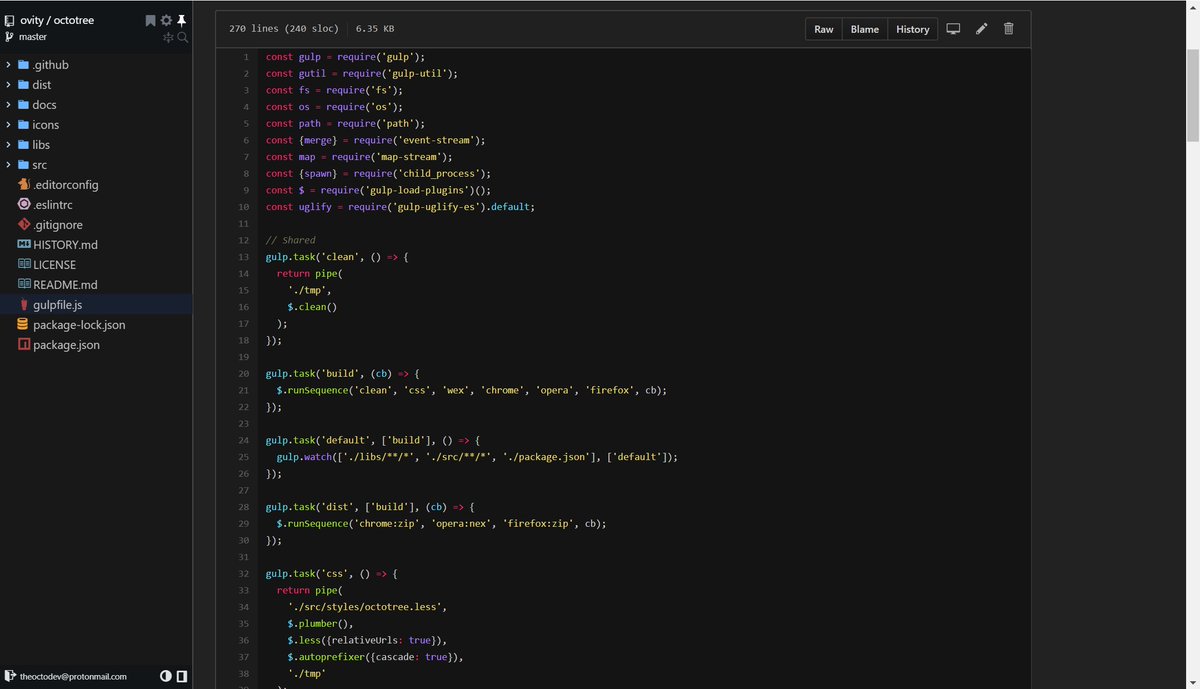Select the master branch label
This screenshot has height=689, width=1200.
pos(33,37)
